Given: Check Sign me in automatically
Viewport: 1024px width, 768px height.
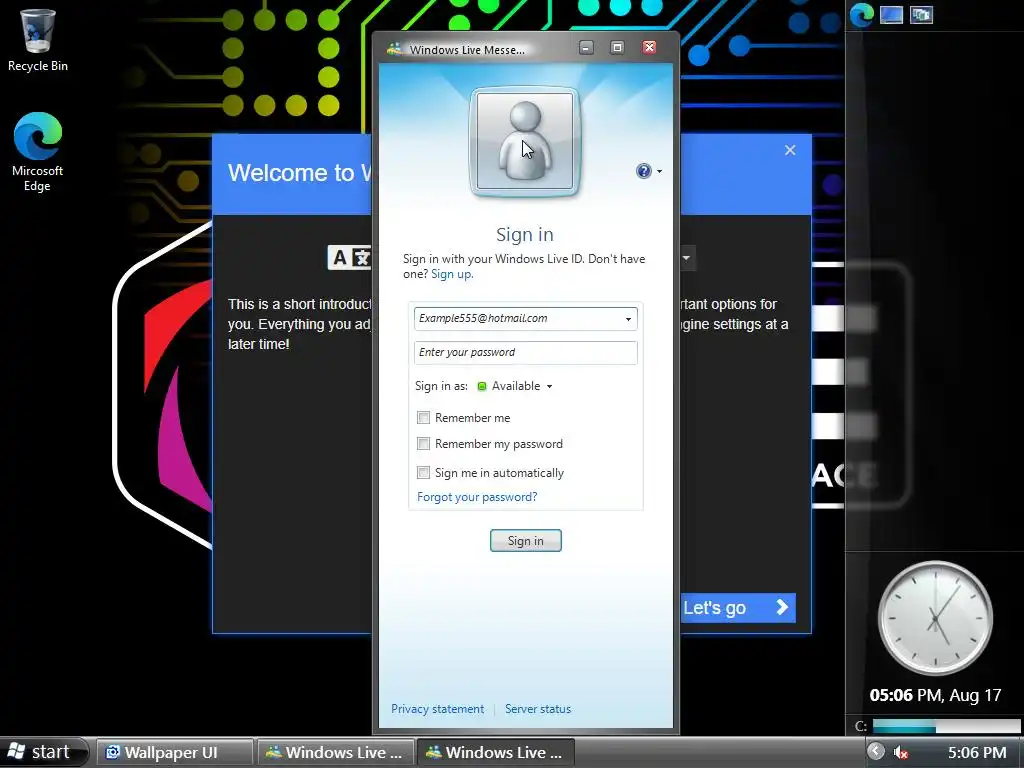Looking at the screenshot, I should (423, 472).
